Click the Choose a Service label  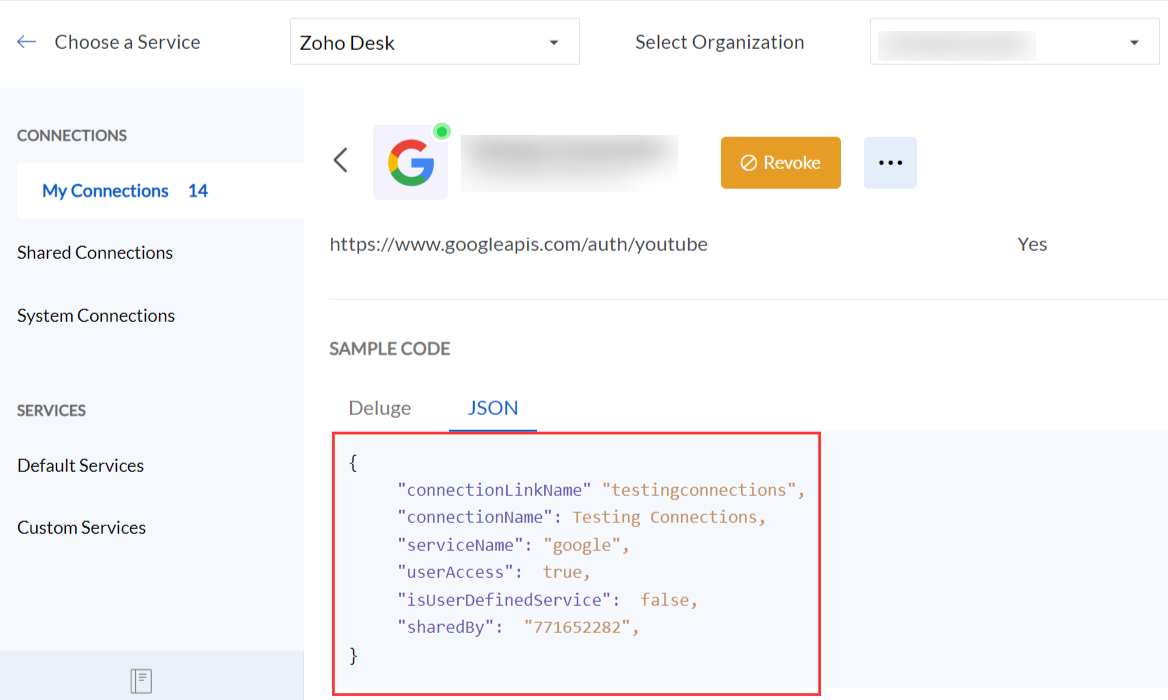click(x=127, y=42)
